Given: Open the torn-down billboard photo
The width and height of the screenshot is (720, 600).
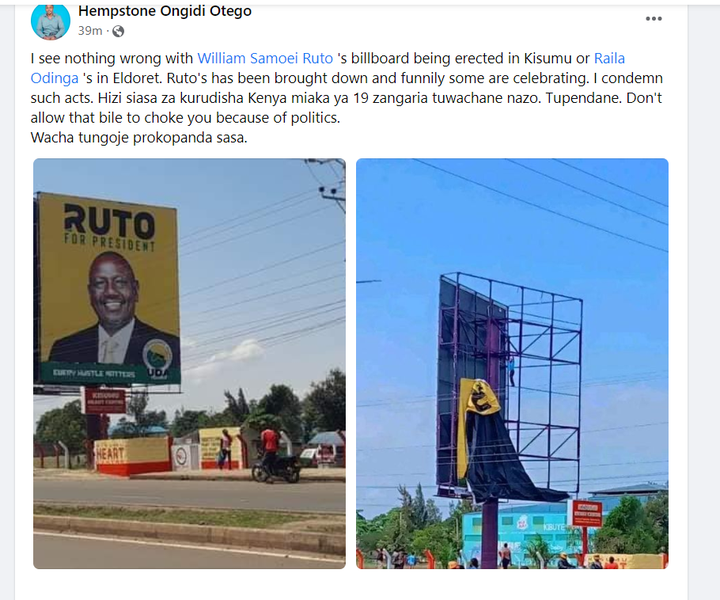Looking at the screenshot, I should point(512,364).
